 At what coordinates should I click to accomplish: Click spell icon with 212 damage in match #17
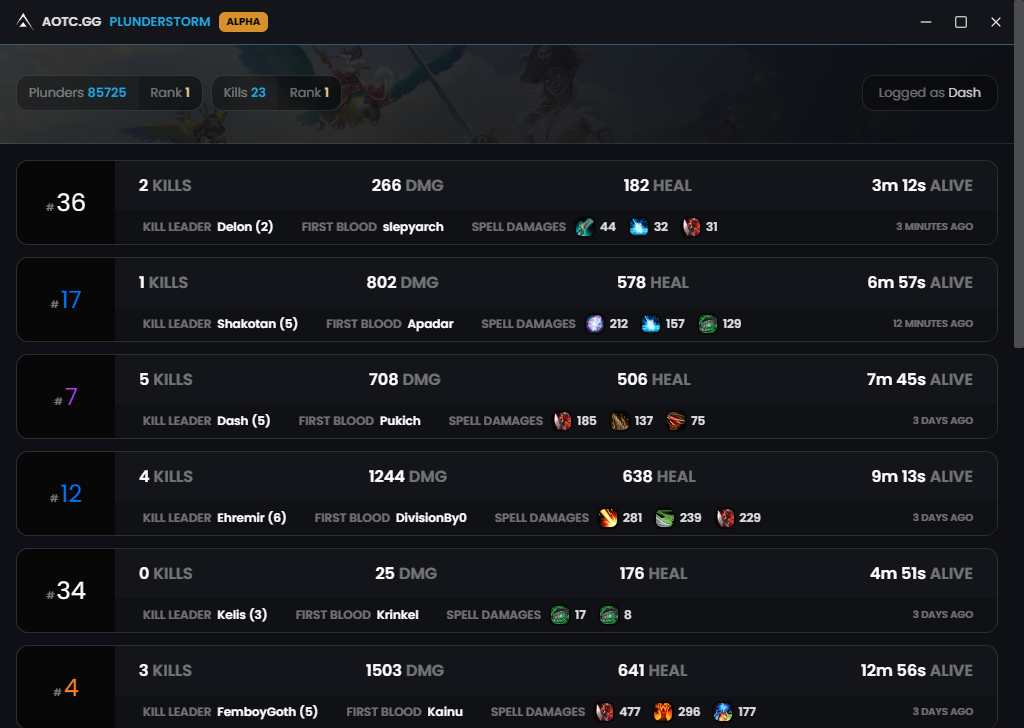coord(594,324)
